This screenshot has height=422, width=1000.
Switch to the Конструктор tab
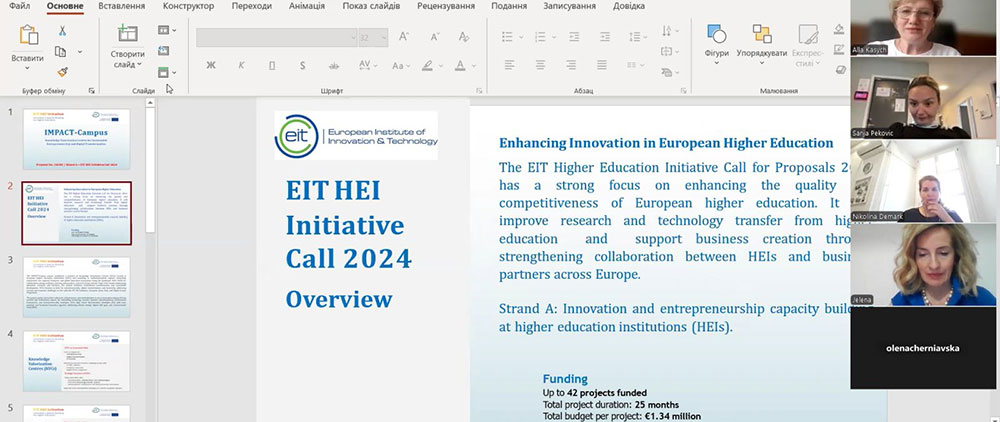(x=188, y=6)
